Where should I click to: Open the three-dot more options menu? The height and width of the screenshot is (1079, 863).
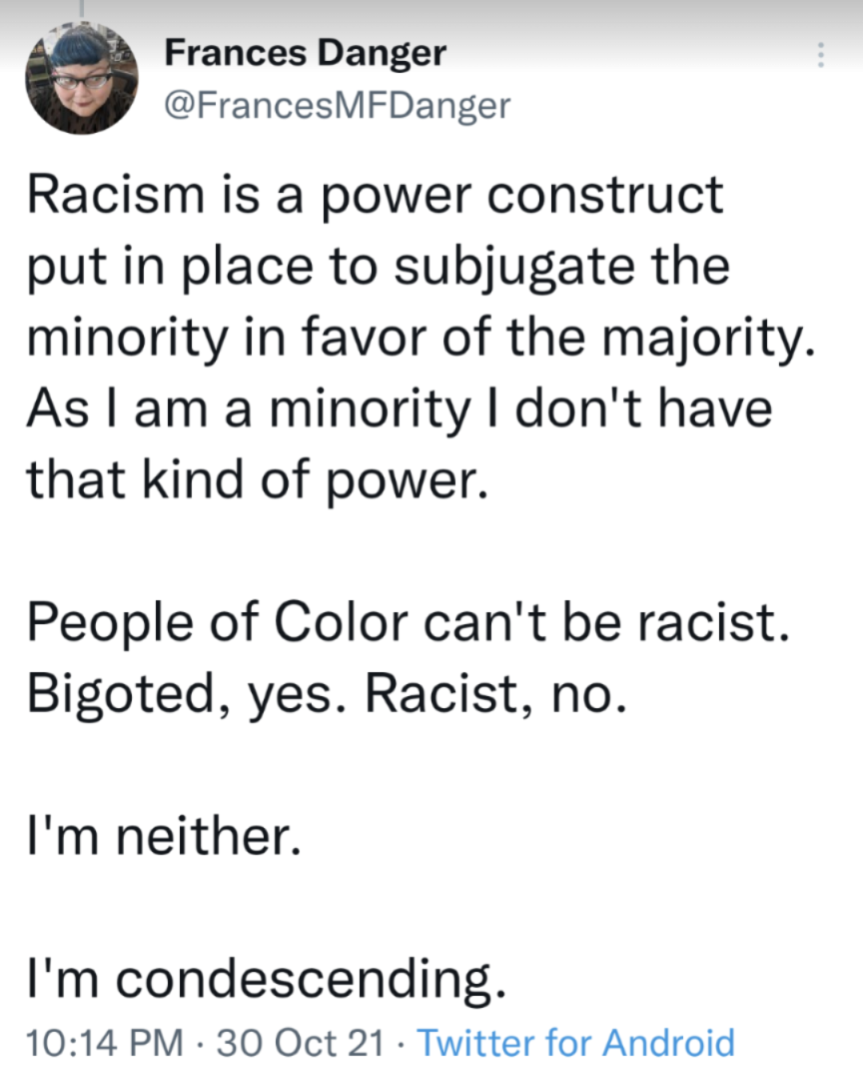point(821,54)
